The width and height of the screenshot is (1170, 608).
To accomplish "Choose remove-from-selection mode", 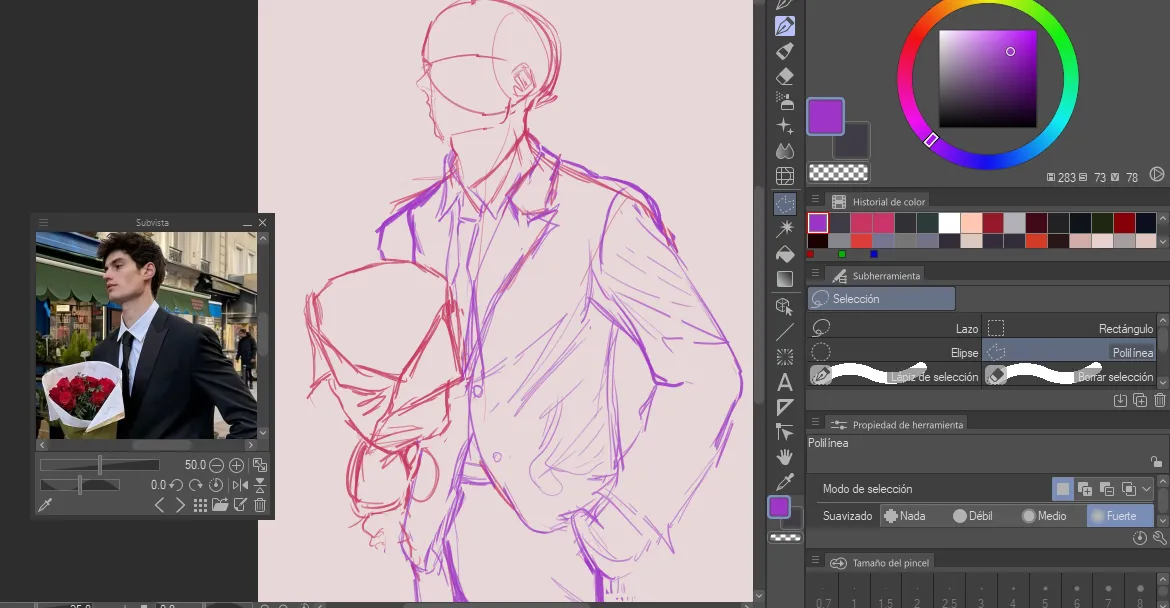I will 1107,489.
